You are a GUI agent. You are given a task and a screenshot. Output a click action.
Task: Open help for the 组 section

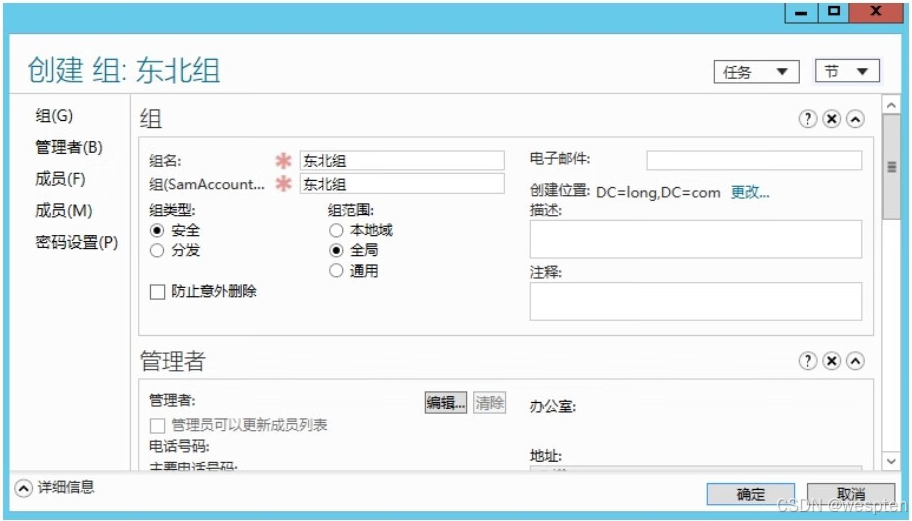pos(807,119)
